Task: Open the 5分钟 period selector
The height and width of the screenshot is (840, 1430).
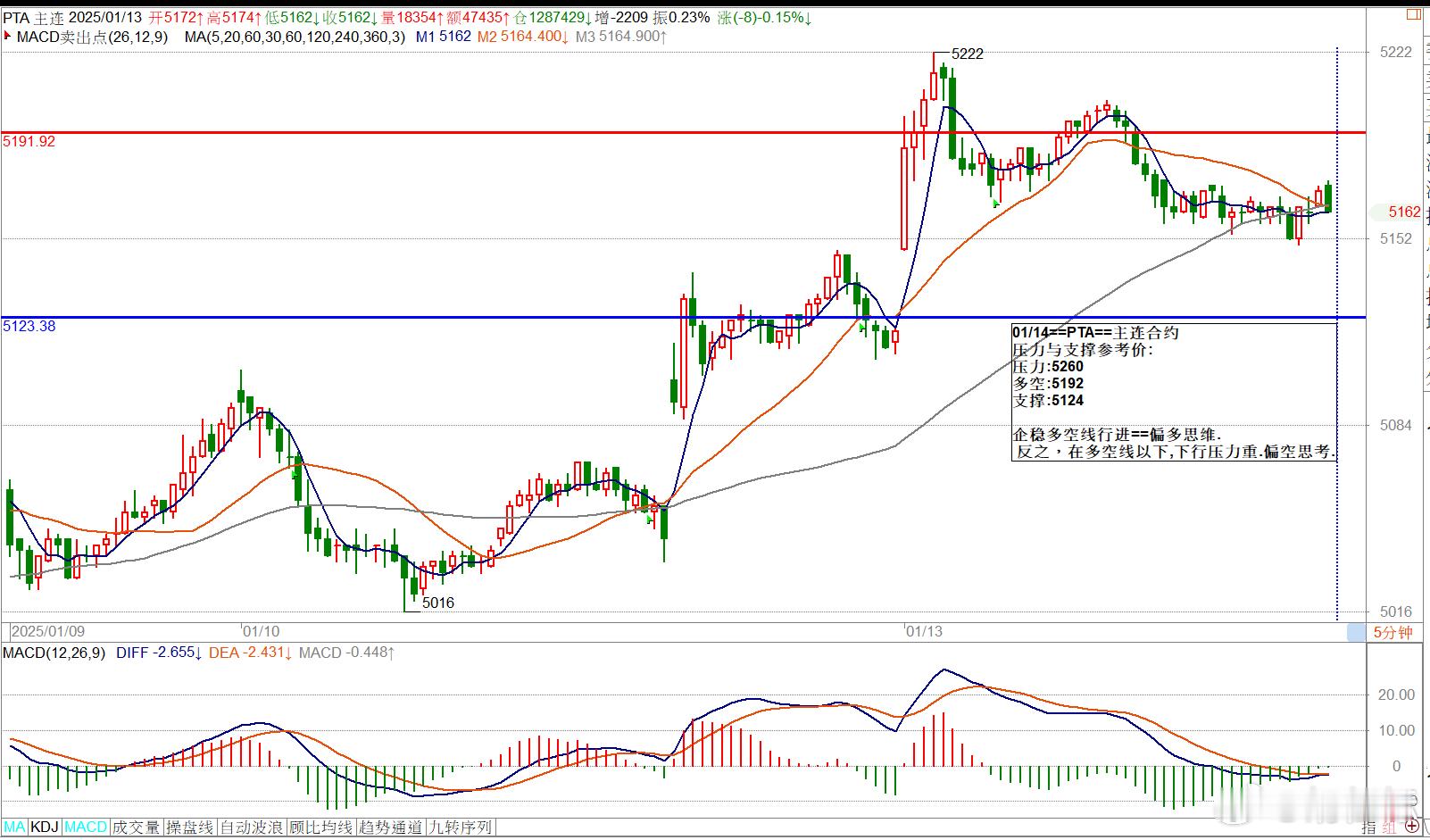Action: pos(1393,633)
